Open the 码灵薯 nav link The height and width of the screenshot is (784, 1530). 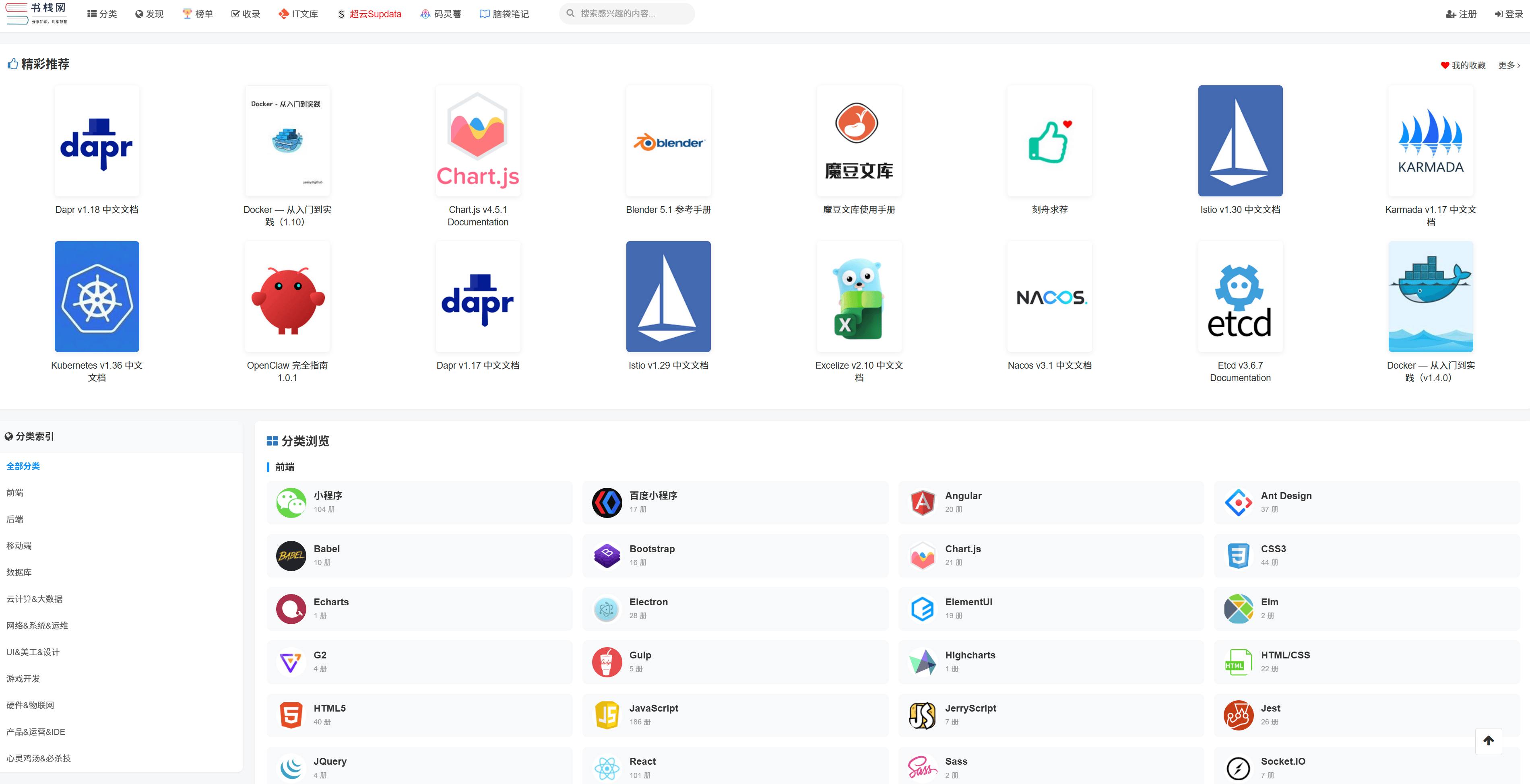point(441,14)
